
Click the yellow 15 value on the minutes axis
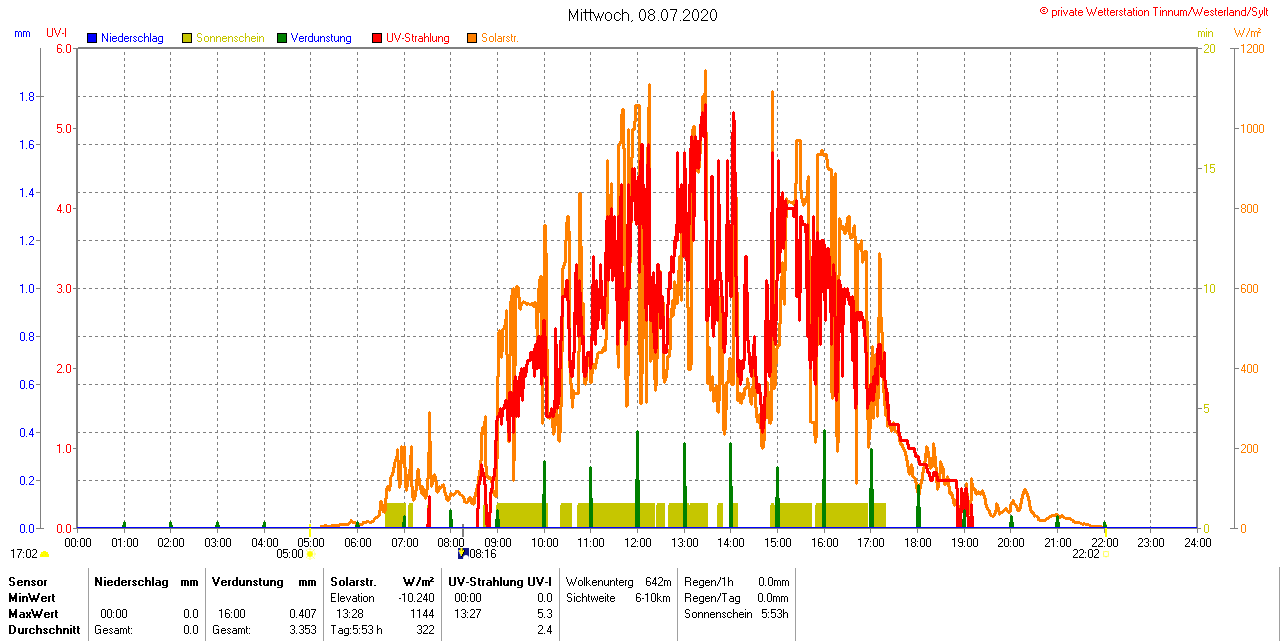click(1209, 168)
